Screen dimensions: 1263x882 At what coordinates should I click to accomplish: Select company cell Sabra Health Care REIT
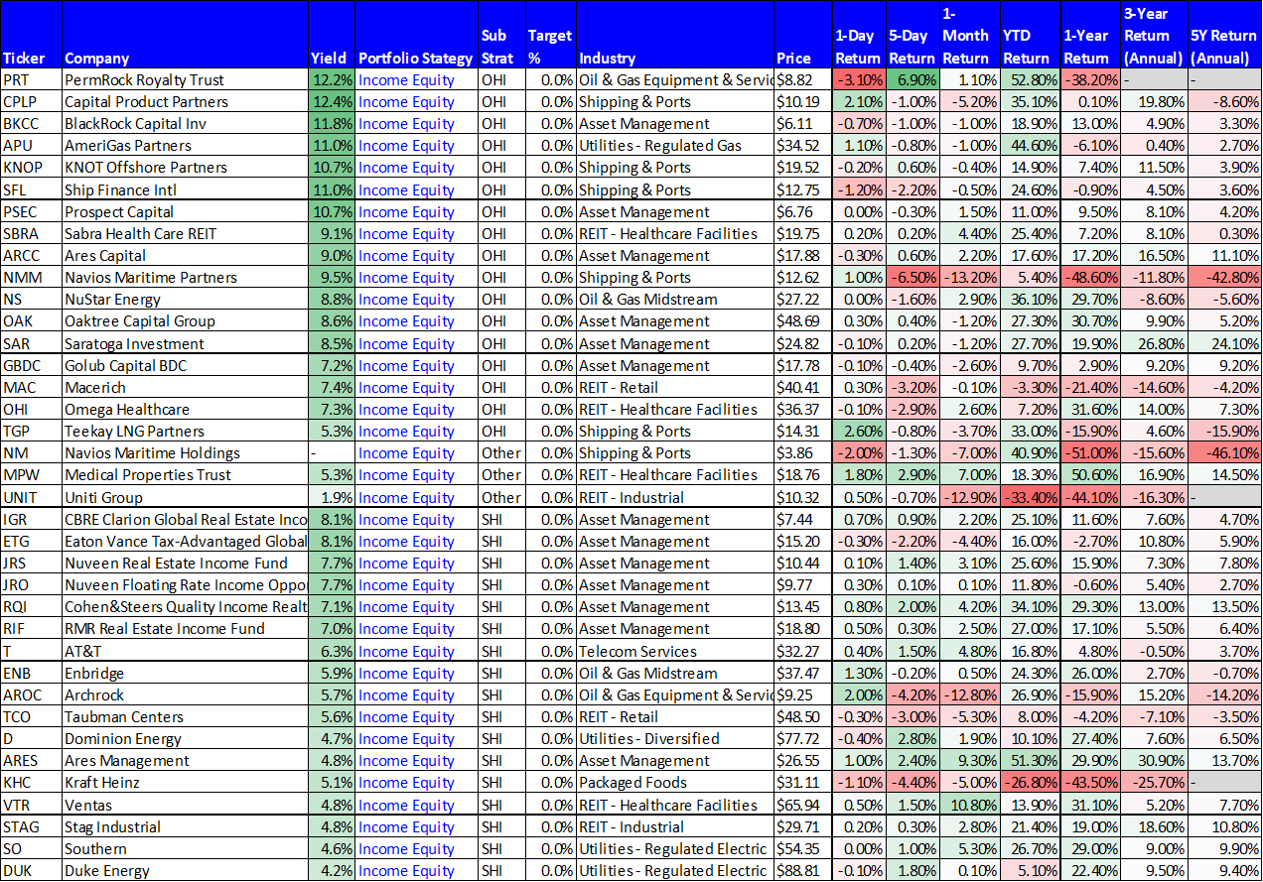click(x=185, y=234)
